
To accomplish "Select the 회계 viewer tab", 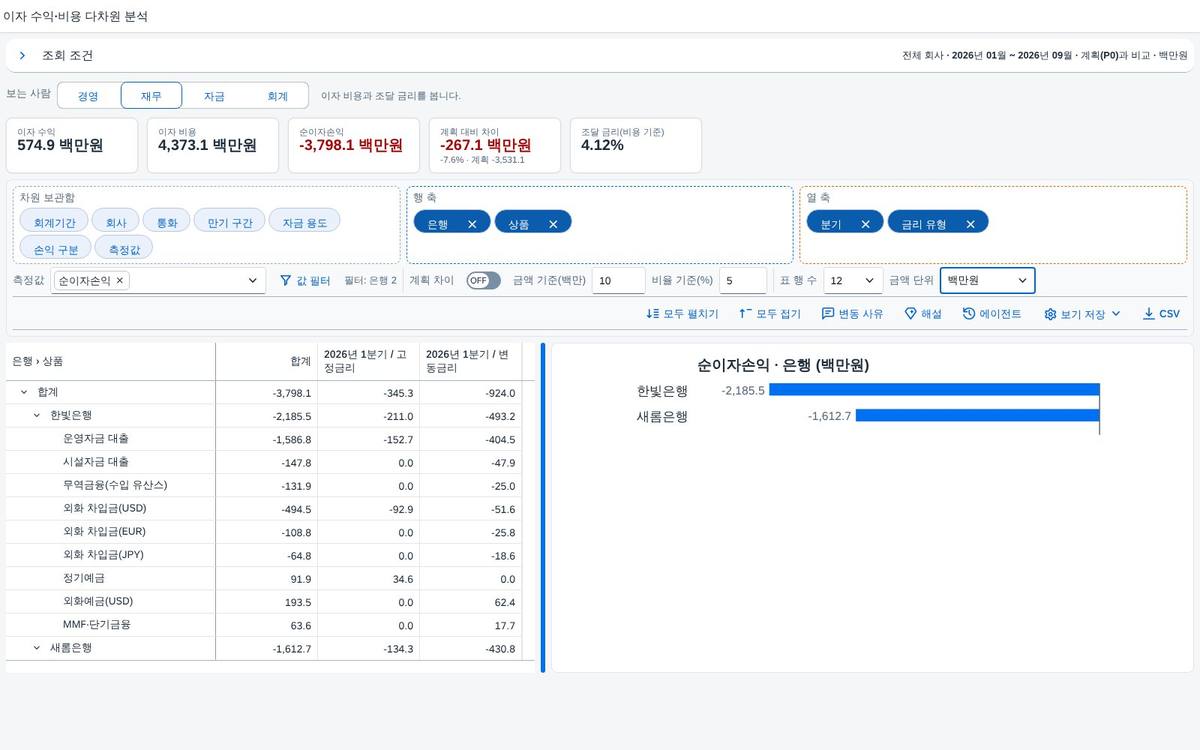I will pos(277,96).
